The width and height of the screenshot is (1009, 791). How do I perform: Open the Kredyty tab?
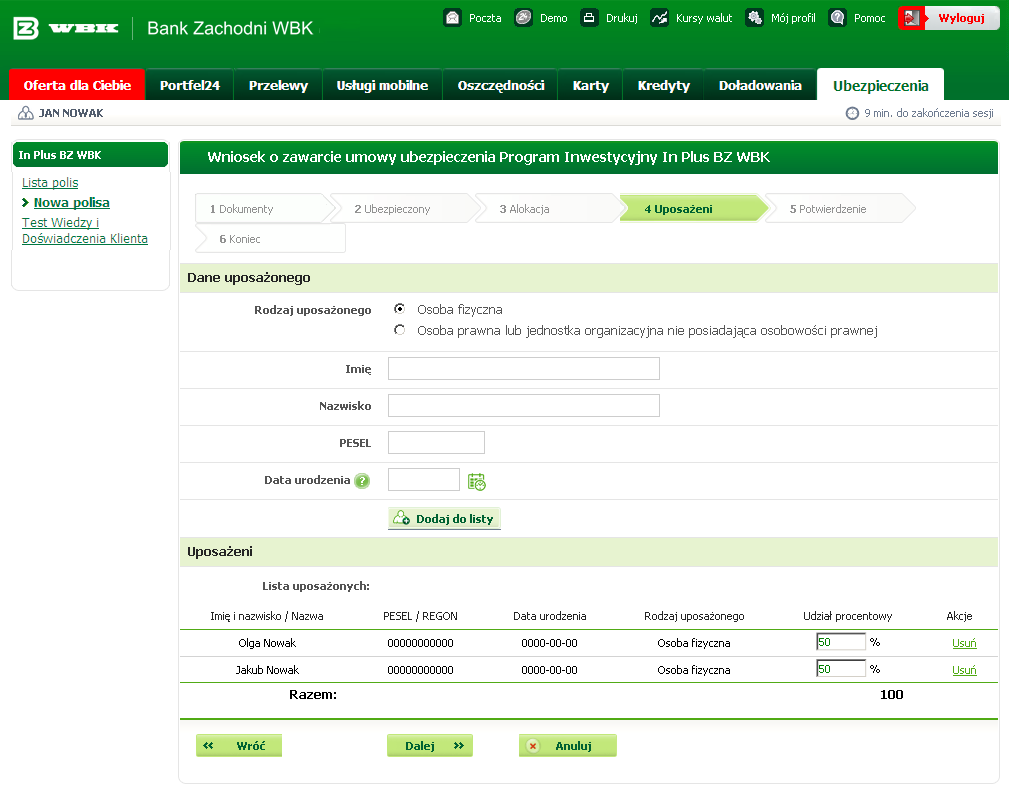(x=663, y=85)
